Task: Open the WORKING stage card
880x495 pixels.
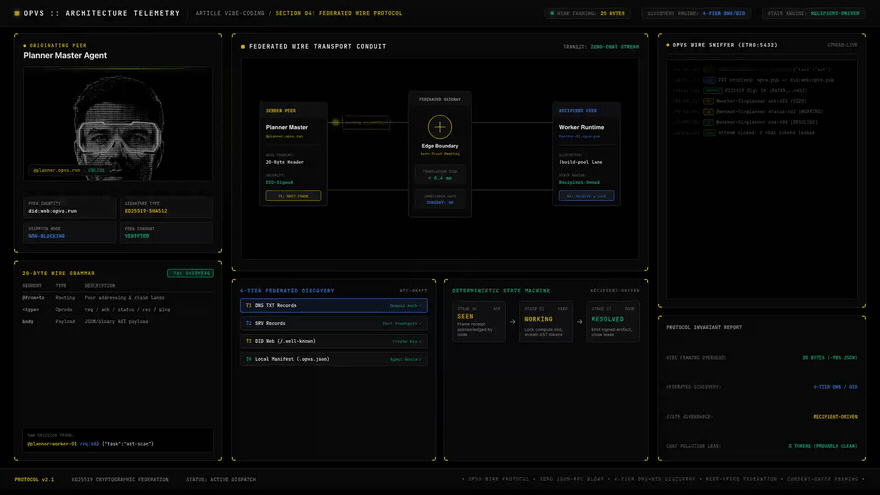Action: pos(546,322)
